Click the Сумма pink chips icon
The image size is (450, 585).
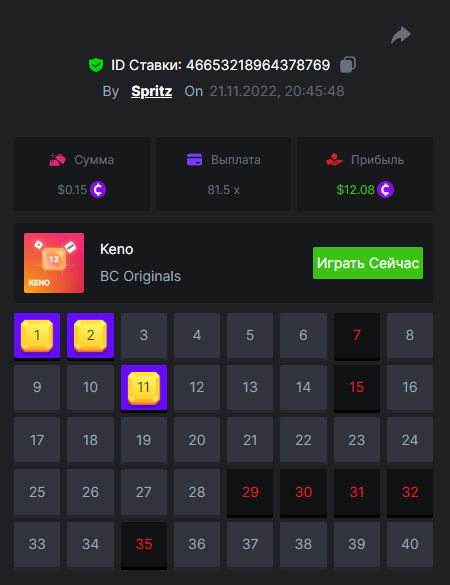57,160
